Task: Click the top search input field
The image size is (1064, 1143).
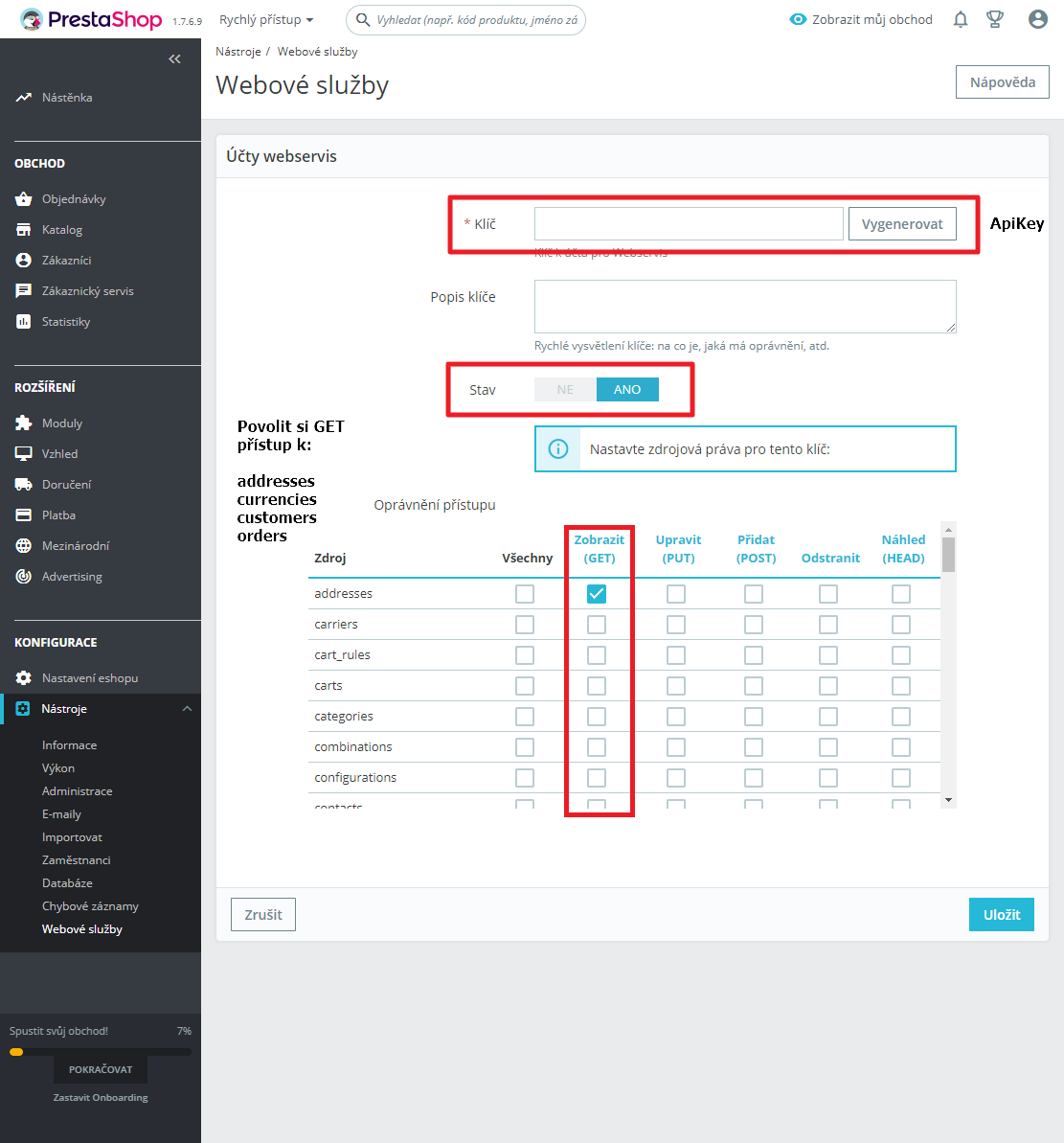Action: (x=477, y=20)
